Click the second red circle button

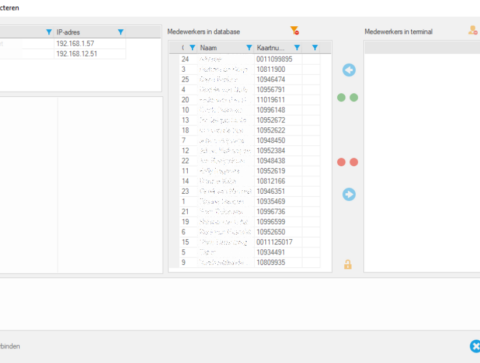coord(354,162)
